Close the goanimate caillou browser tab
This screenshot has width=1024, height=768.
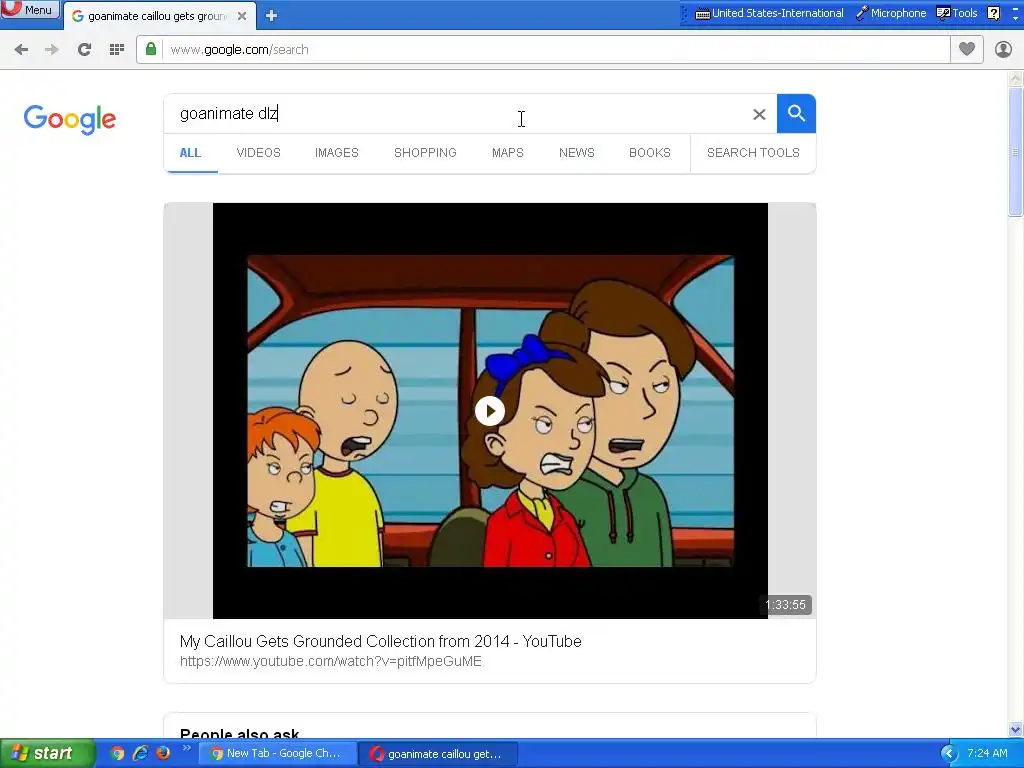point(242,16)
